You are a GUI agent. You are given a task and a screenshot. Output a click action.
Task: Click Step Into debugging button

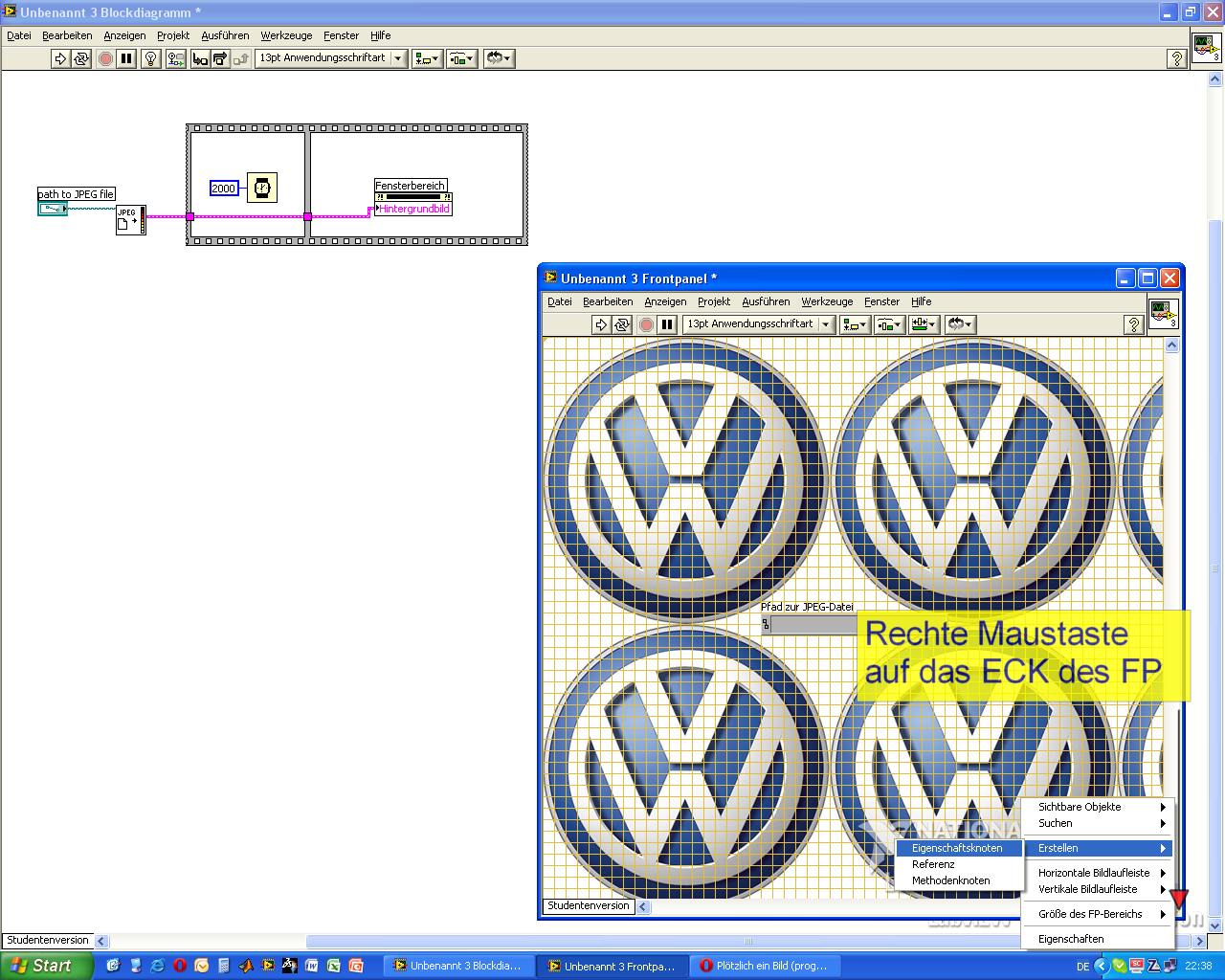(x=199, y=58)
